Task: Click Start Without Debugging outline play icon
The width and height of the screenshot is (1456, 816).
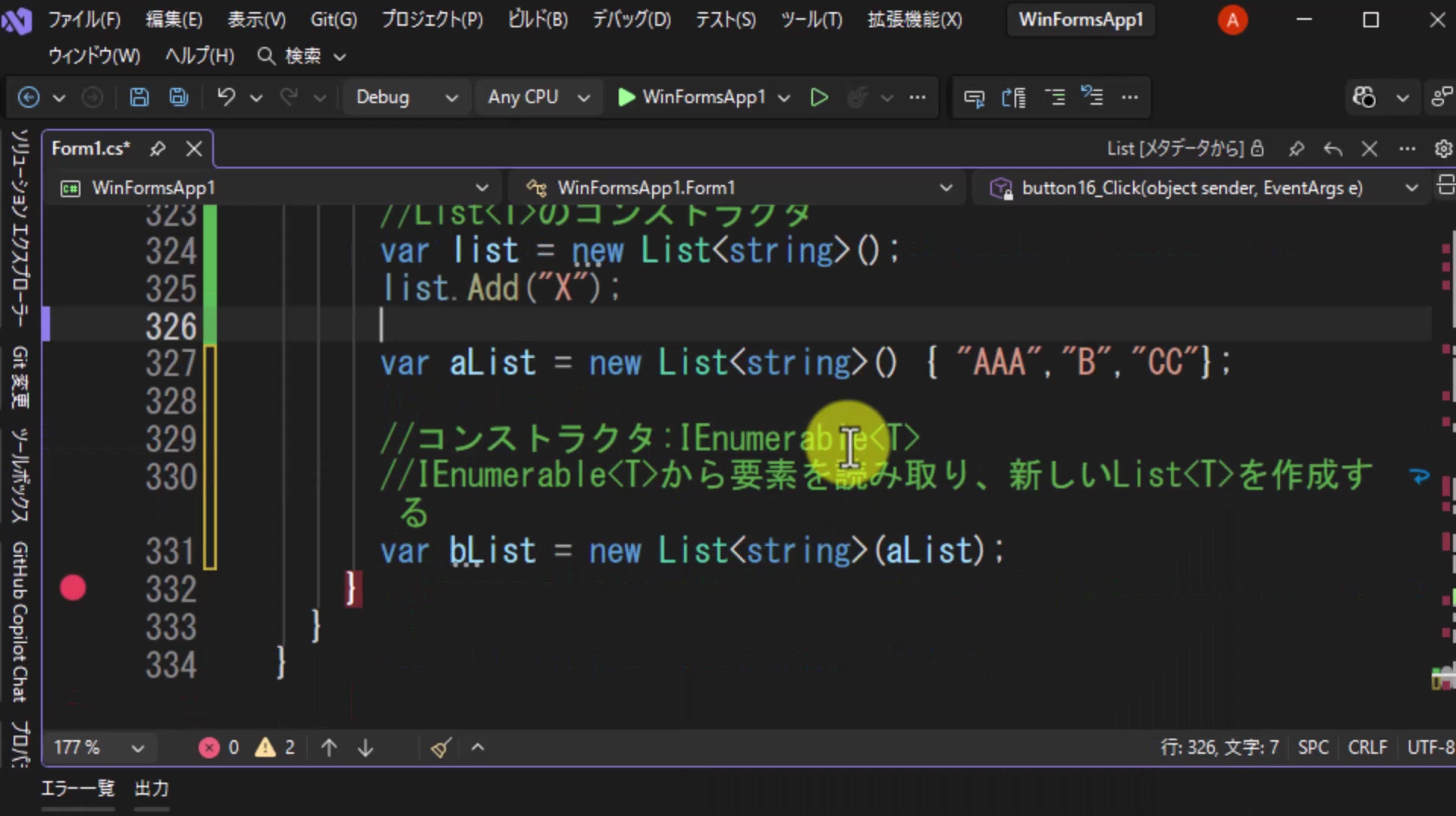Action: point(819,97)
